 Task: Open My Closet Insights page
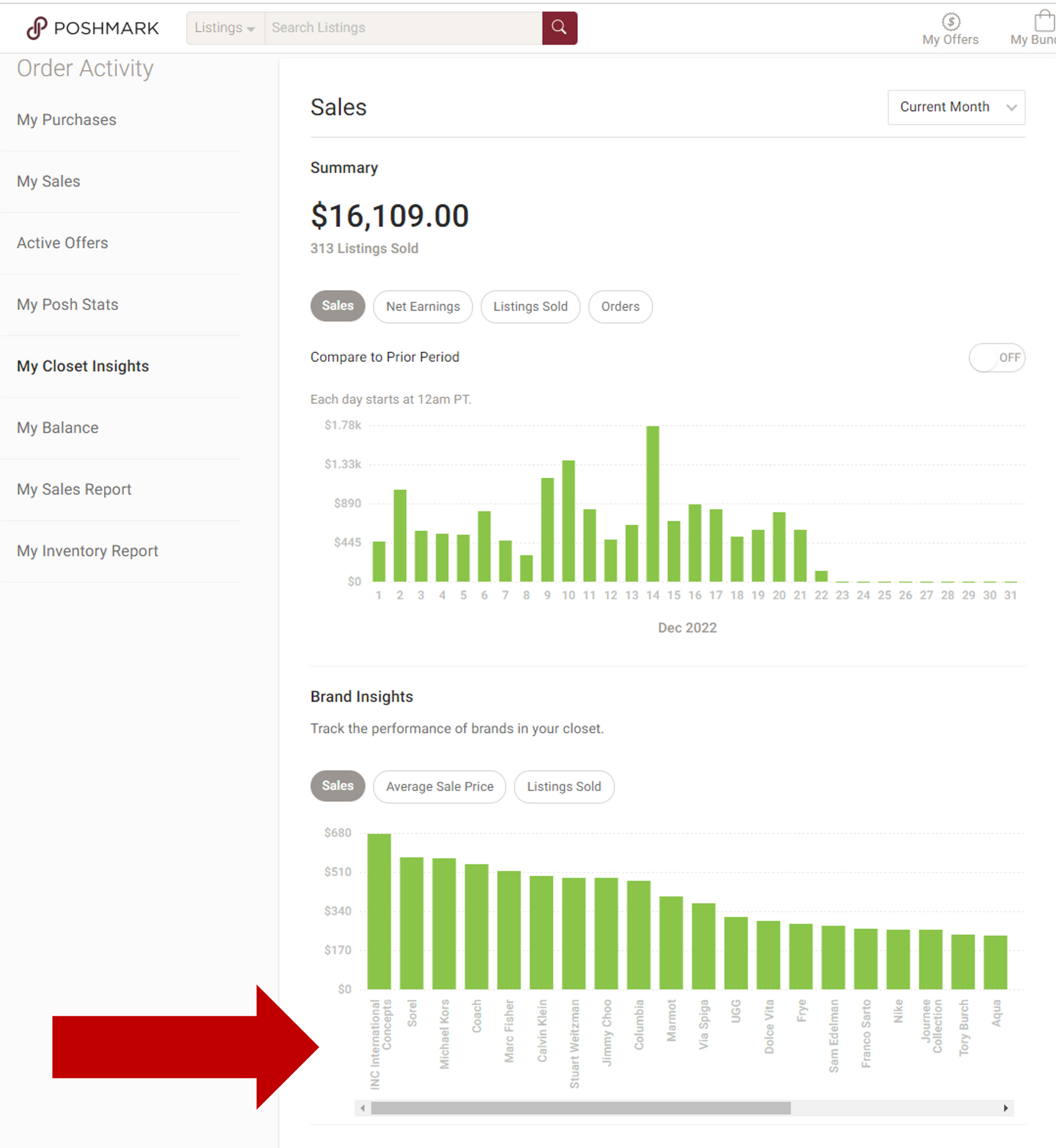tap(83, 366)
